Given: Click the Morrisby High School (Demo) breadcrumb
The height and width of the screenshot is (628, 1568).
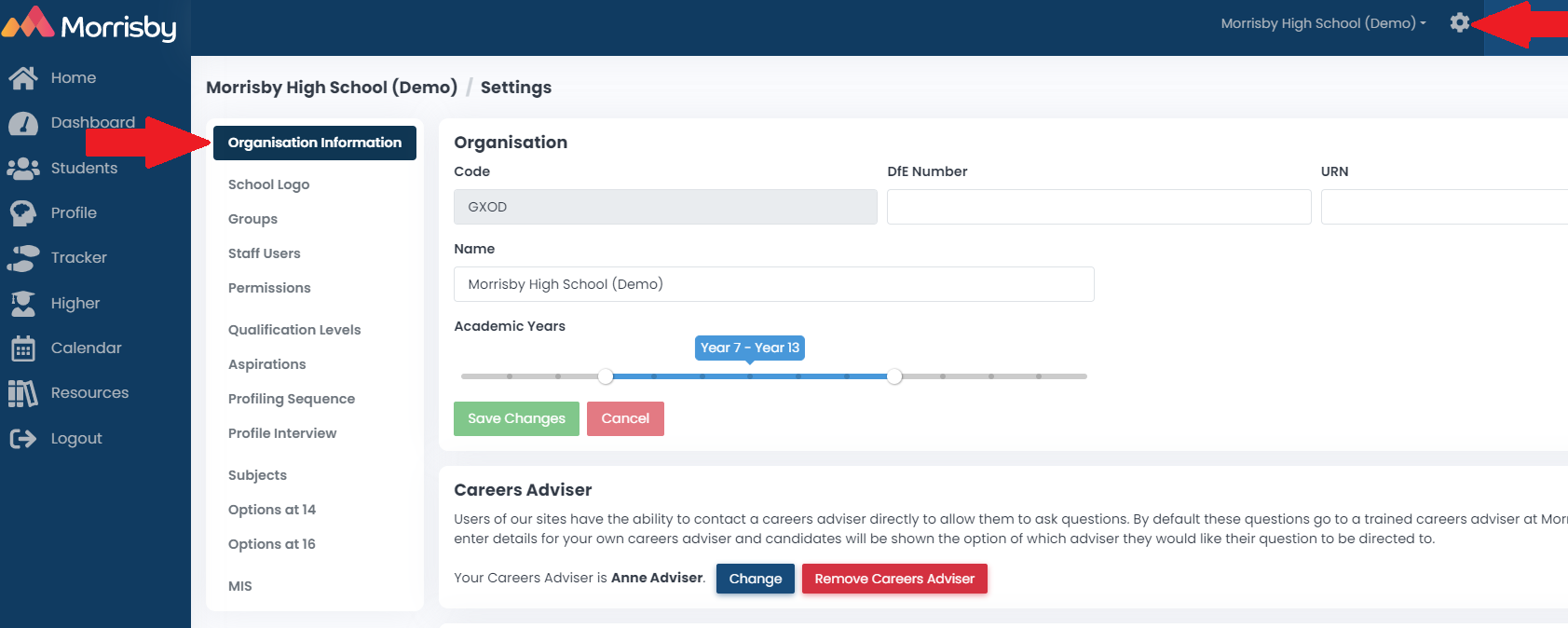Looking at the screenshot, I should click(x=332, y=88).
